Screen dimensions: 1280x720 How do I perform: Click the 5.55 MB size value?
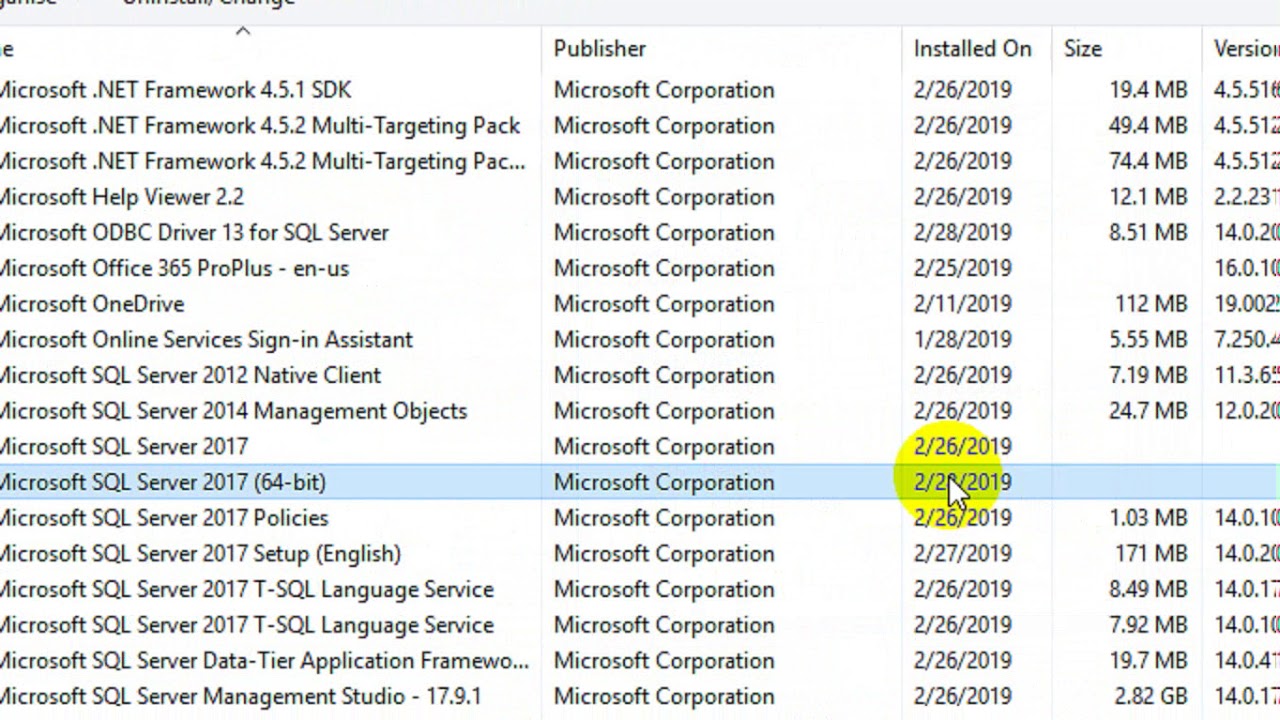tap(1148, 340)
